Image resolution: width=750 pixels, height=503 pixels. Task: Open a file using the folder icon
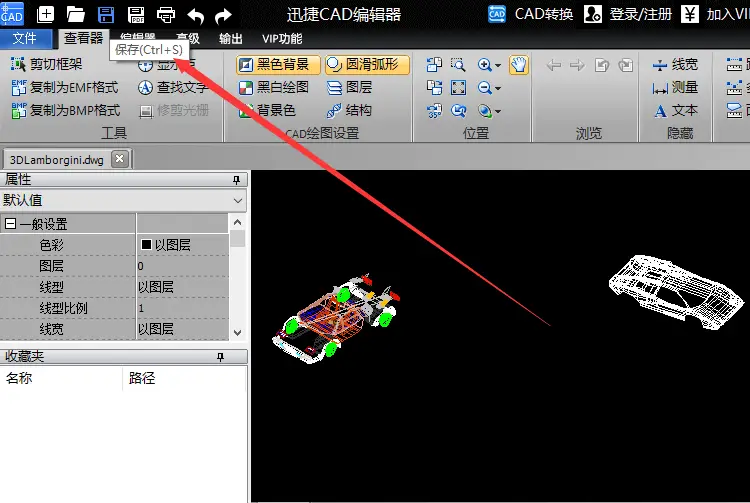tap(76, 14)
